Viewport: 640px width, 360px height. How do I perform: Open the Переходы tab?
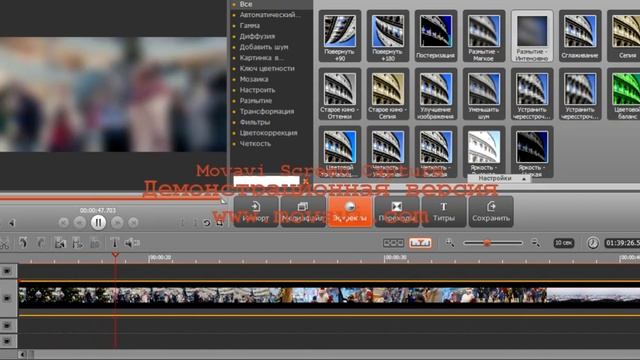point(397,211)
